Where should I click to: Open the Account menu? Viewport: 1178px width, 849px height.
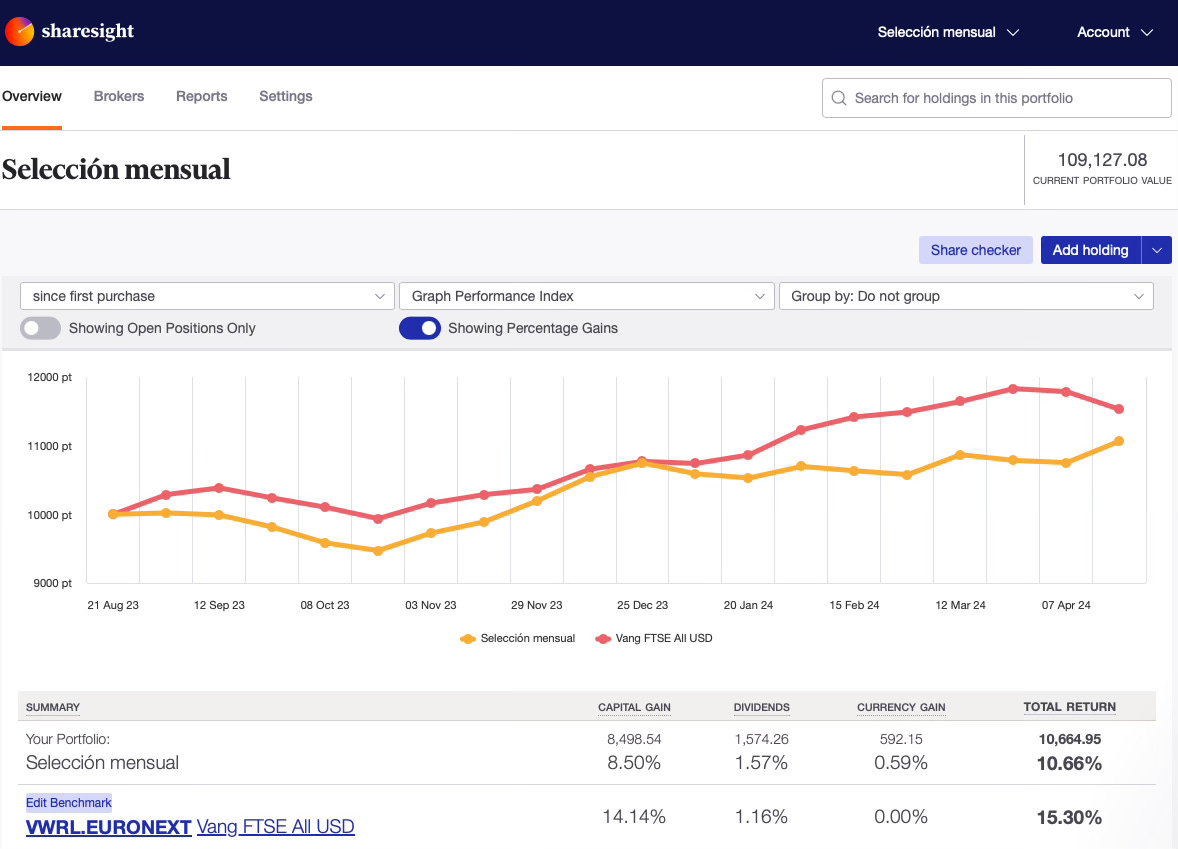pyautogui.click(x=1115, y=32)
